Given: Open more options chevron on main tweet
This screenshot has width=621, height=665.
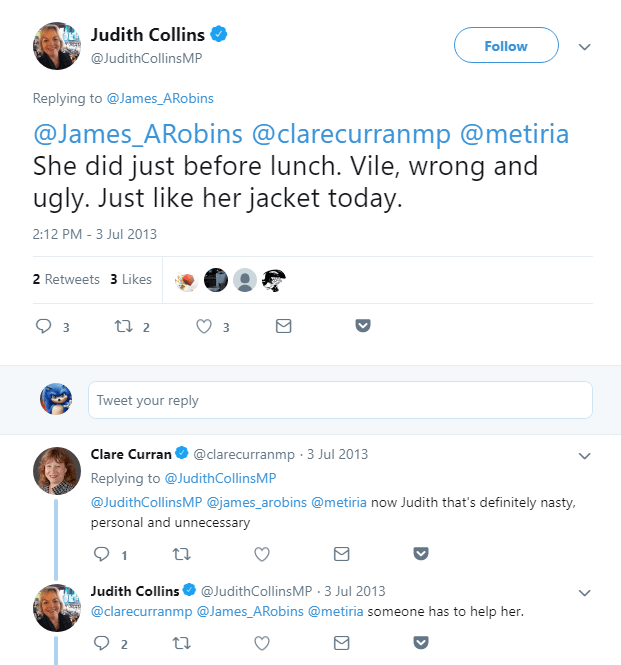Looking at the screenshot, I should point(585,46).
